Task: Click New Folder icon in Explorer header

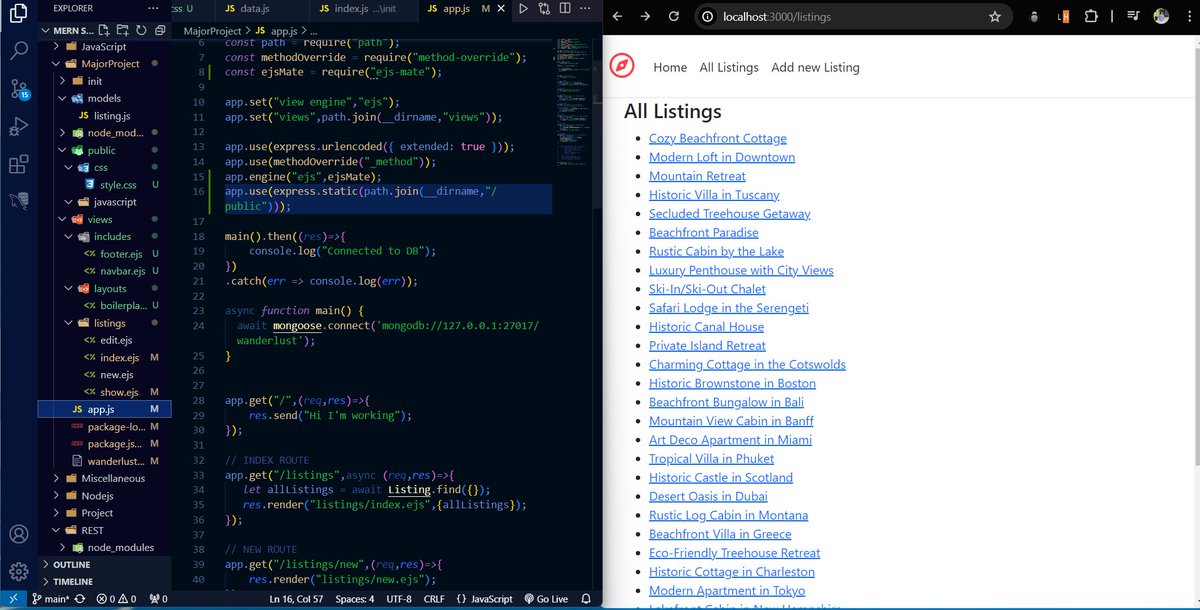Action: coord(123,30)
